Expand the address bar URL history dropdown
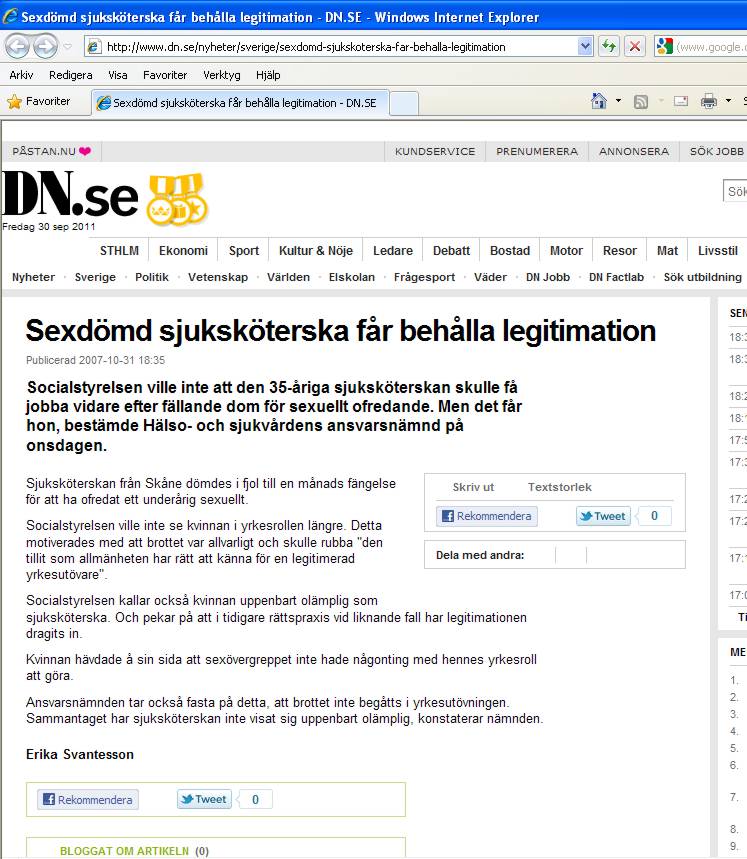The image size is (747, 859). [x=585, y=47]
